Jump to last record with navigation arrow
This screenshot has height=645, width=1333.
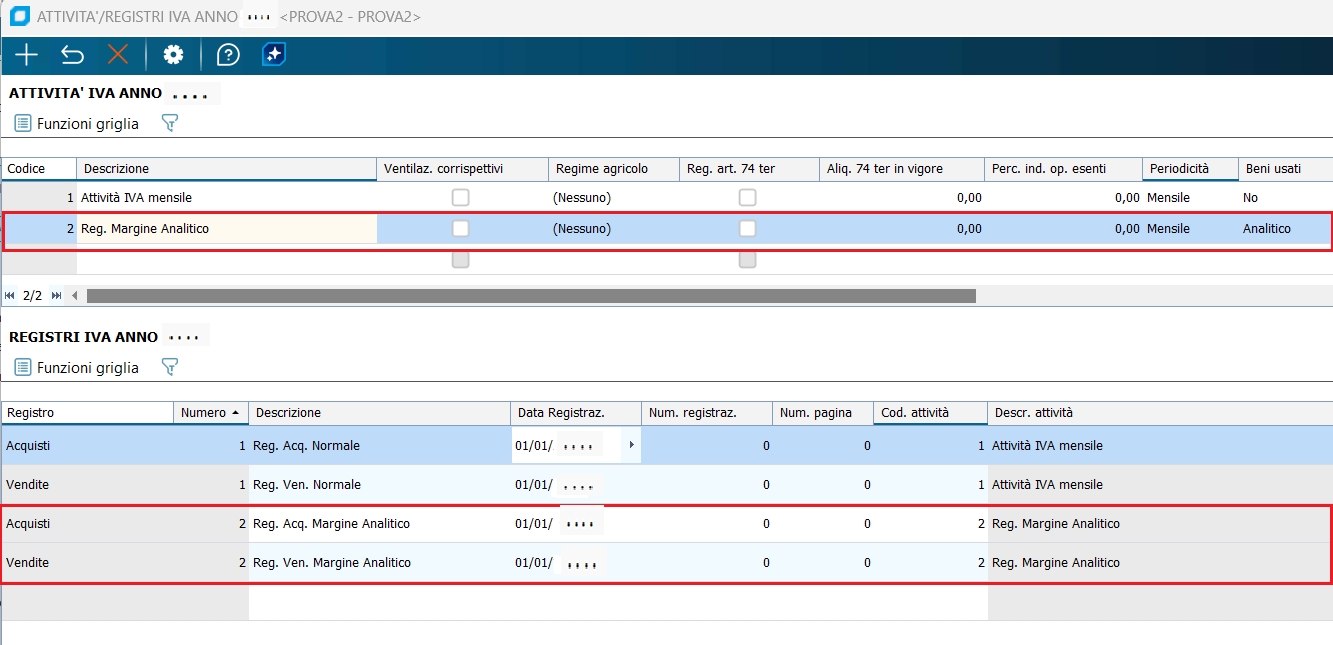point(56,296)
